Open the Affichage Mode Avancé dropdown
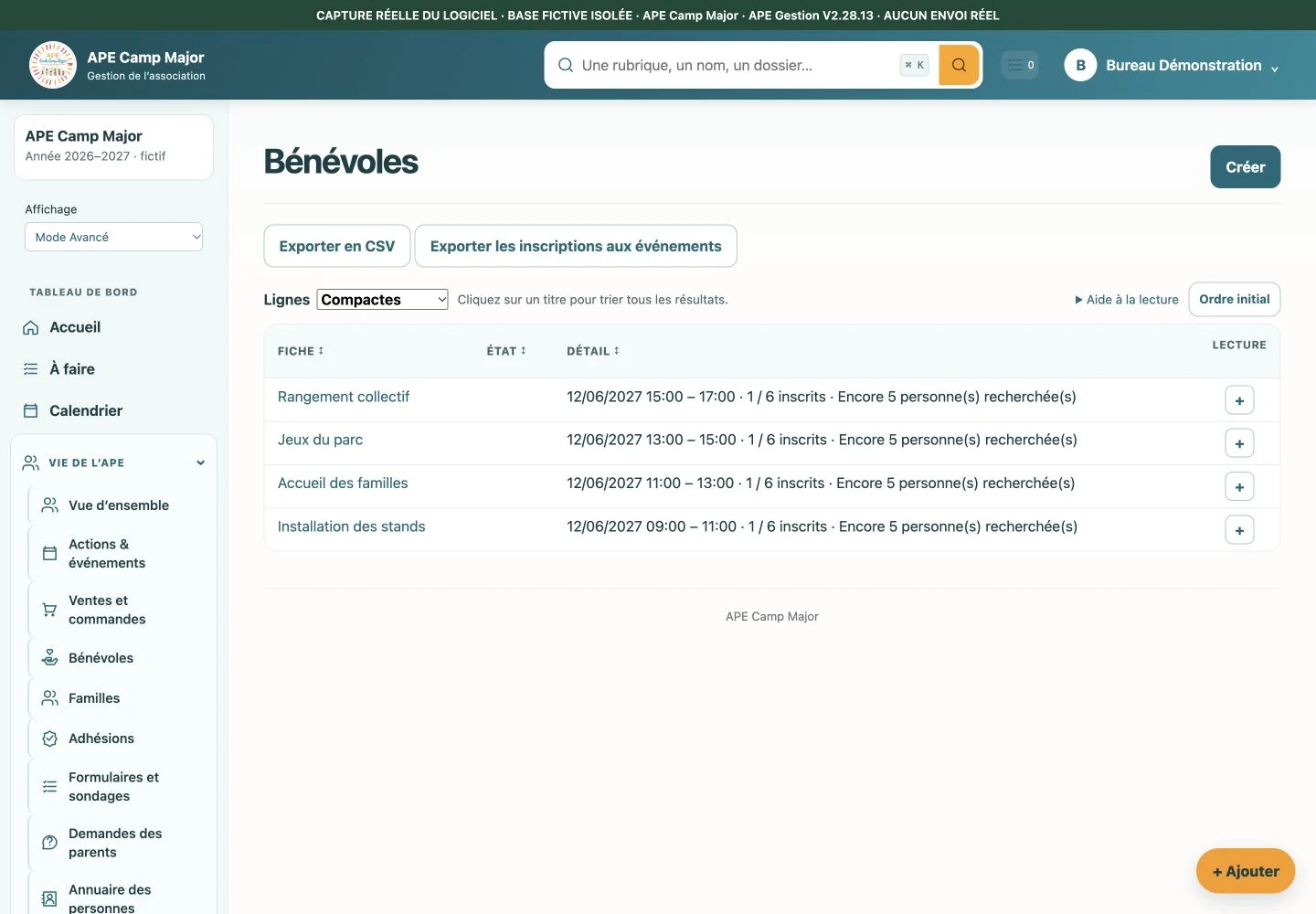The width and height of the screenshot is (1316, 914). pos(113,237)
